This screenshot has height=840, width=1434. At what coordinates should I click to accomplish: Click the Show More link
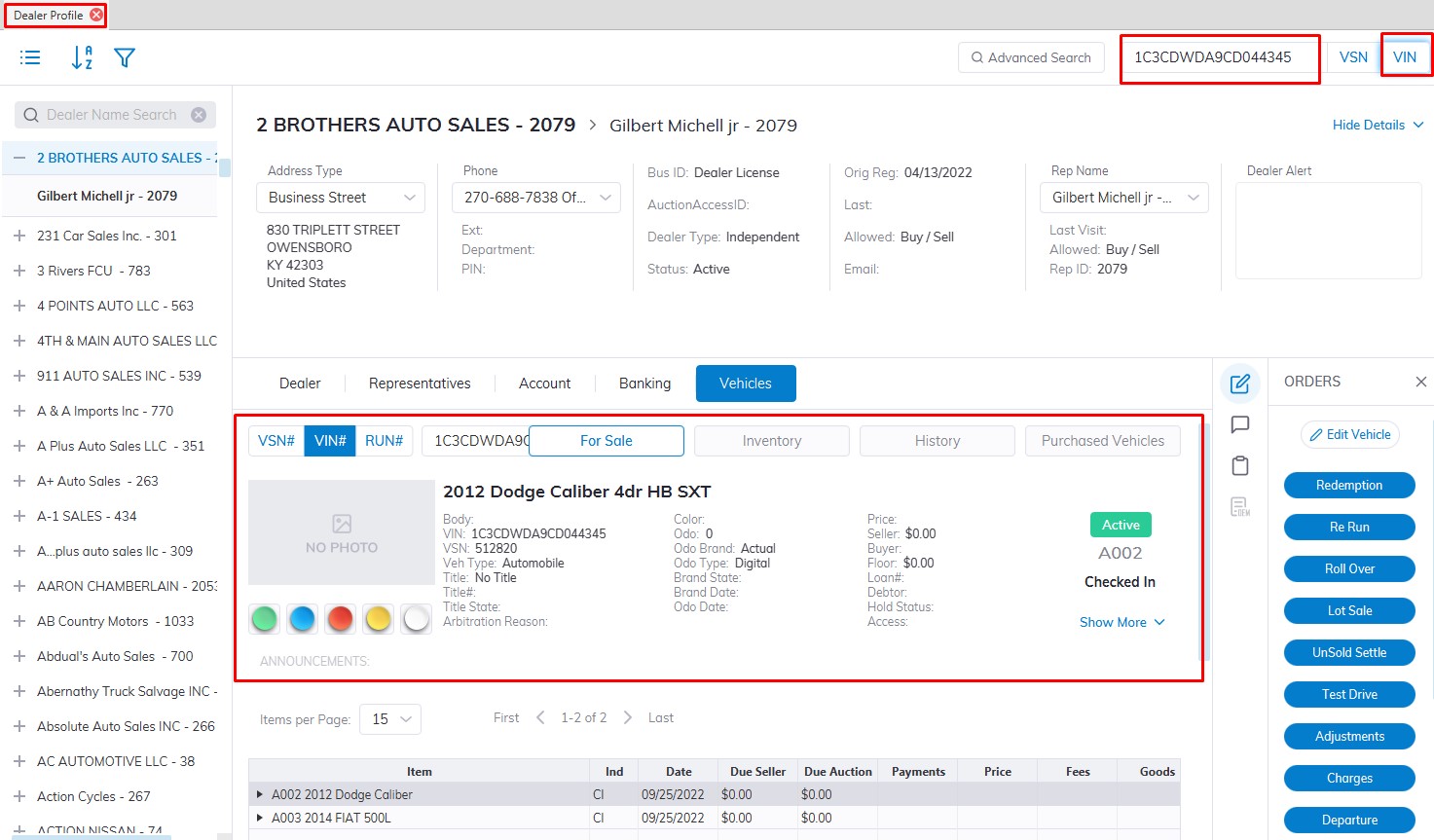[x=1121, y=622]
